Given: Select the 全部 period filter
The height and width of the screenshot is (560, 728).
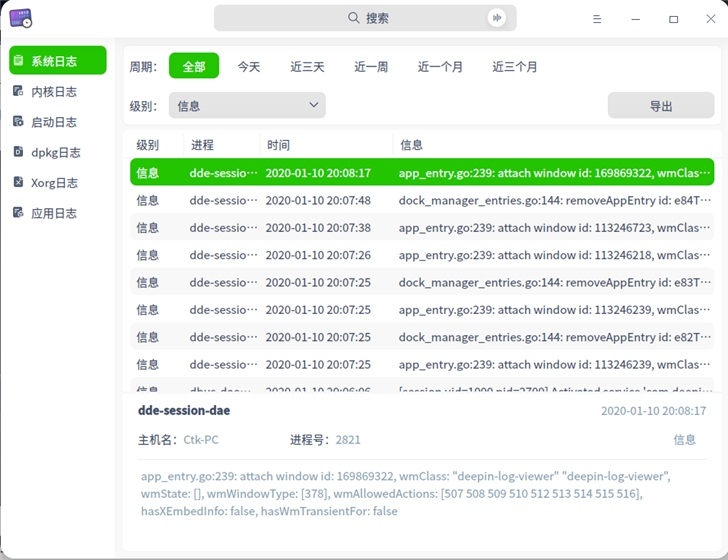Looking at the screenshot, I should (194, 66).
